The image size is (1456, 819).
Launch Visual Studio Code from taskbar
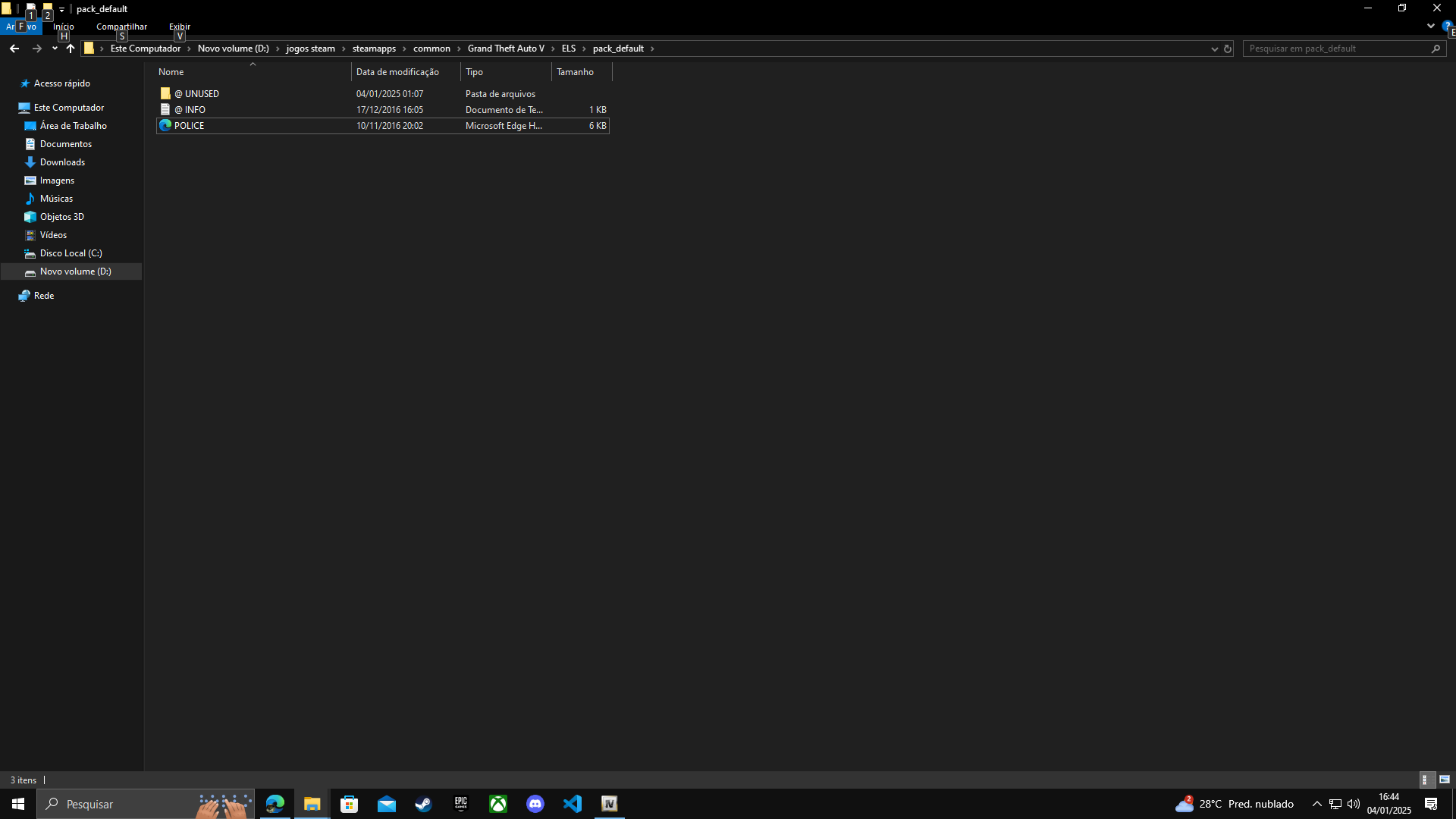[573, 804]
